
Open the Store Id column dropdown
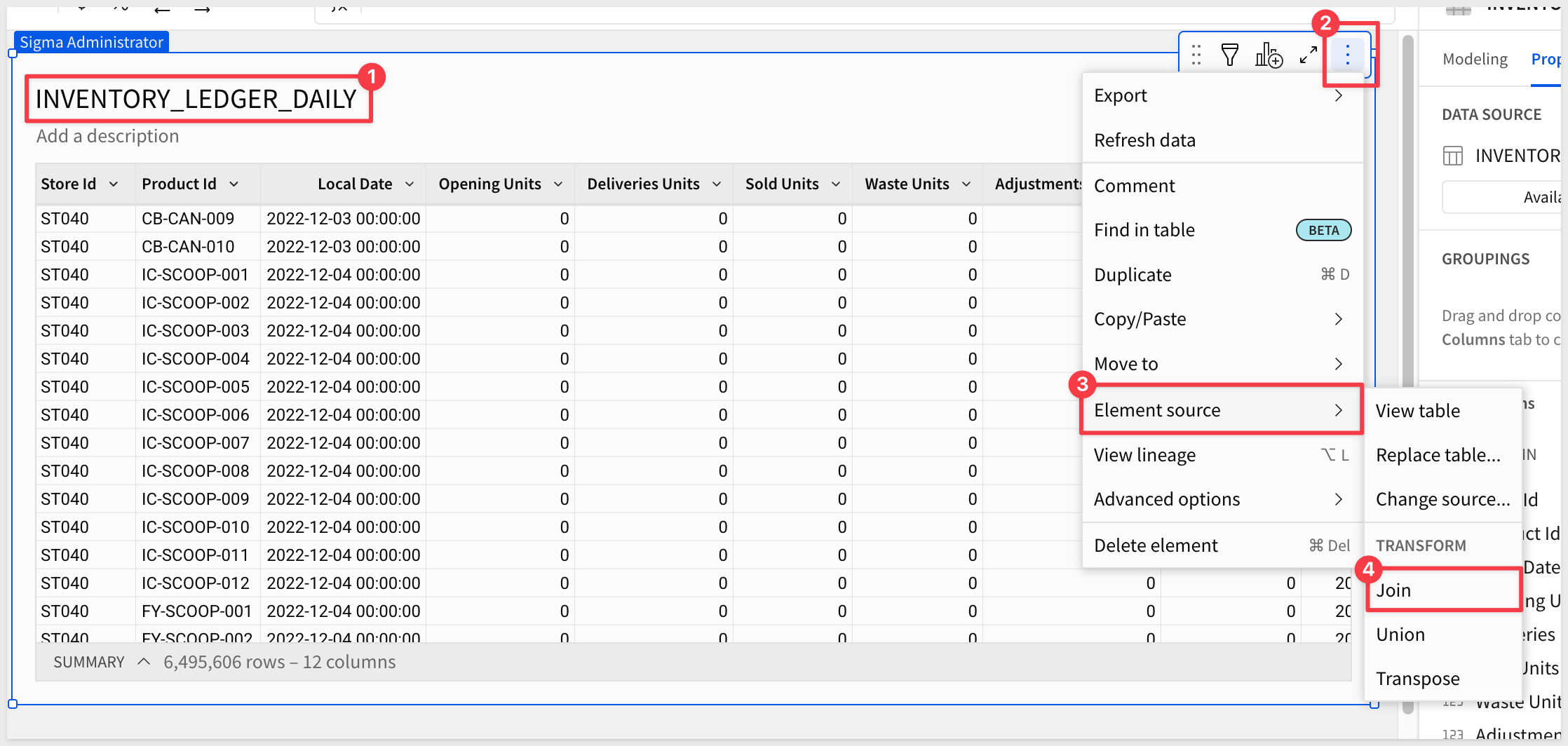pyautogui.click(x=114, y=184)
